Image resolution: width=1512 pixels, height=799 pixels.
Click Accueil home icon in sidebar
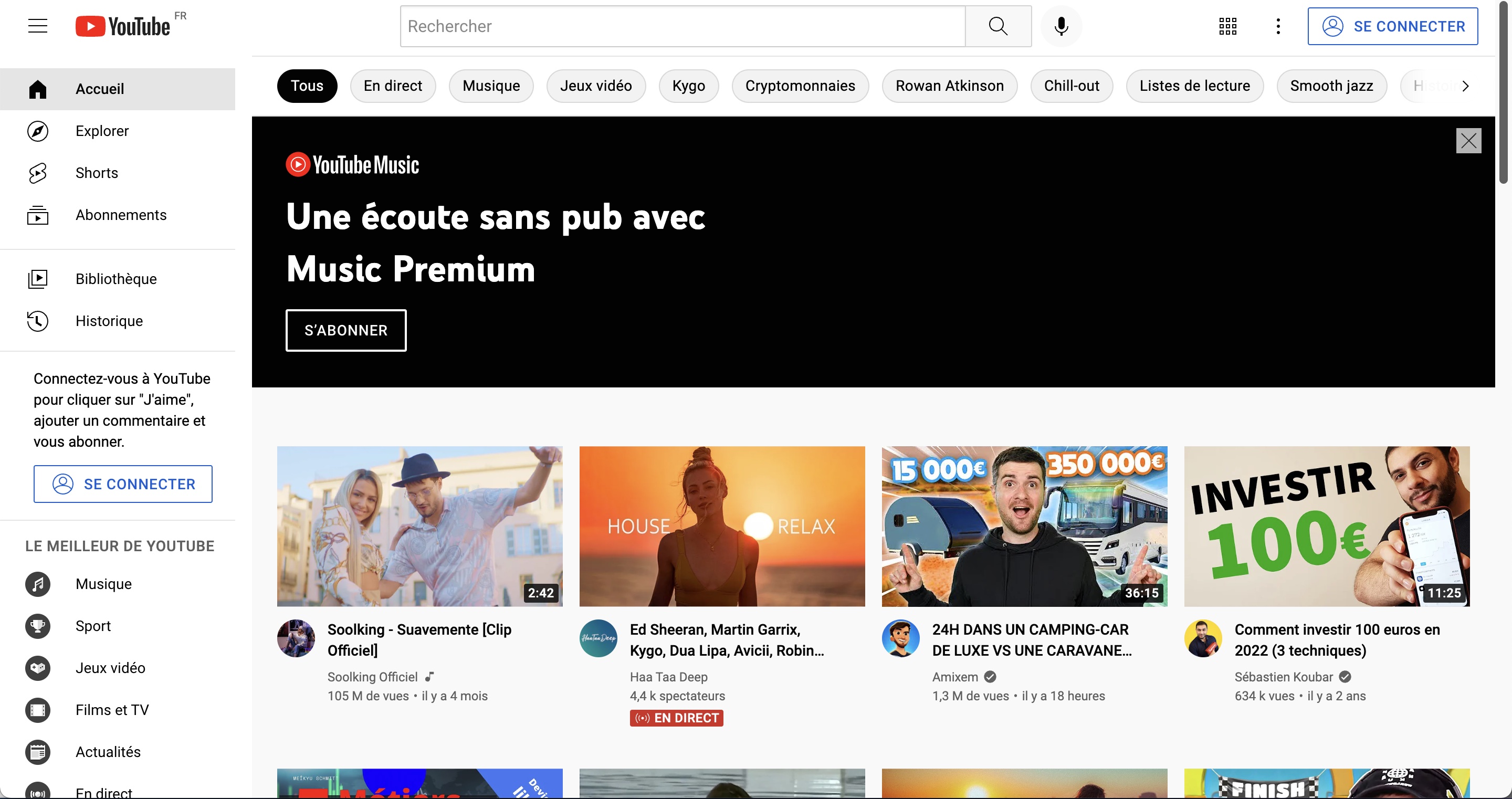click(x=38, y=89)
